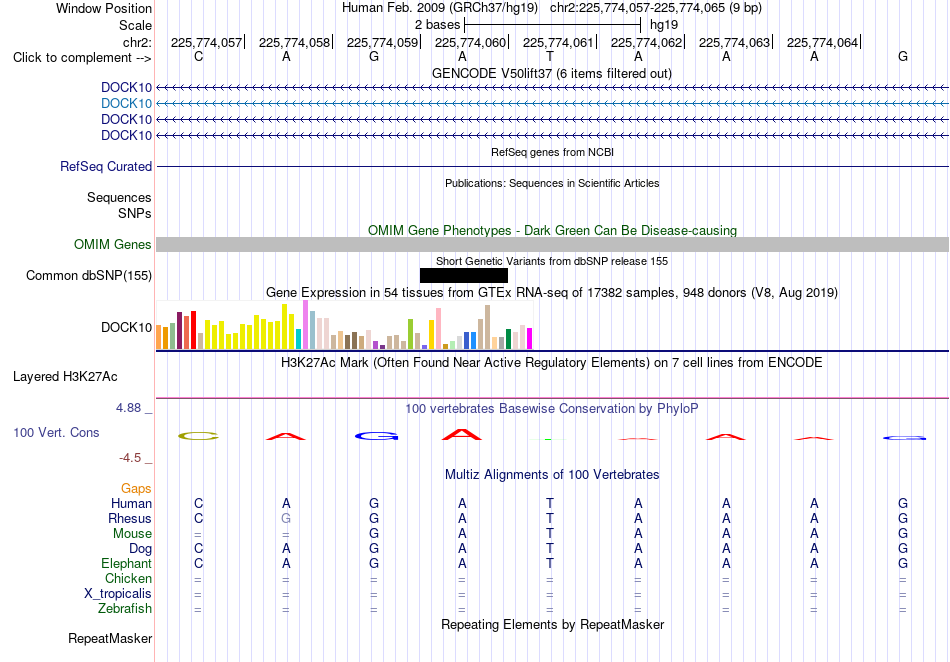Click the cyan bar in GTEx chart
This screenshot has height=662, width=950.
(x=299, y=339)
